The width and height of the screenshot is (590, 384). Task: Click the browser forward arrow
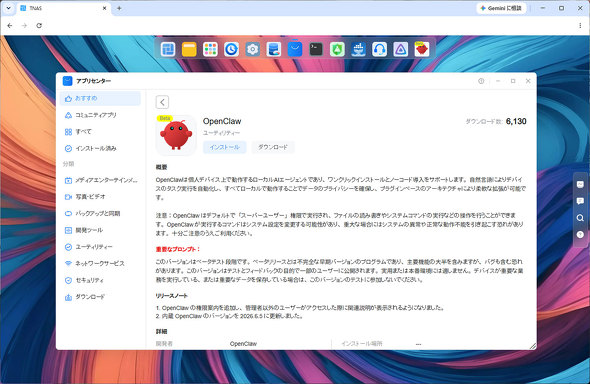24,26
